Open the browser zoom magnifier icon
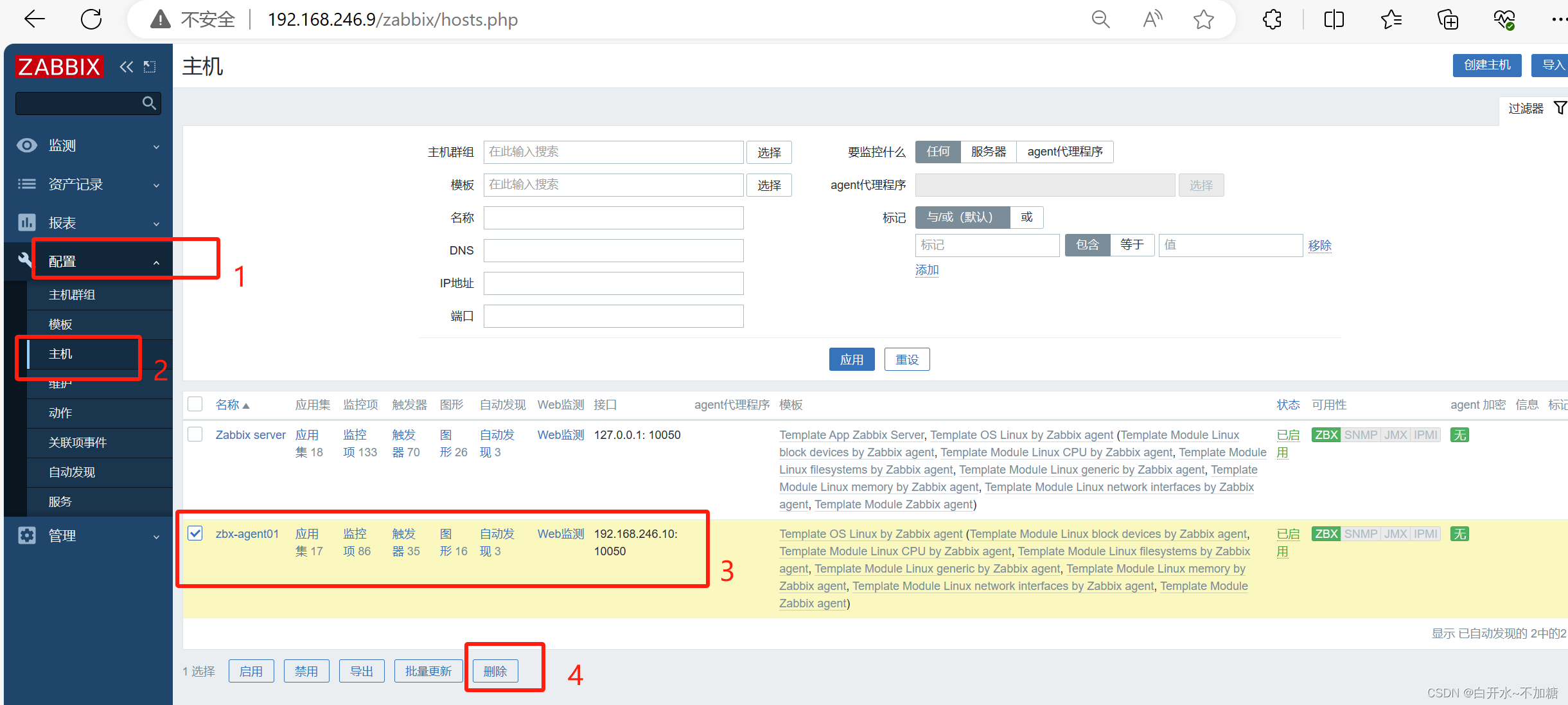This screenshot has width=1568, height=705. pos(1100,19)
